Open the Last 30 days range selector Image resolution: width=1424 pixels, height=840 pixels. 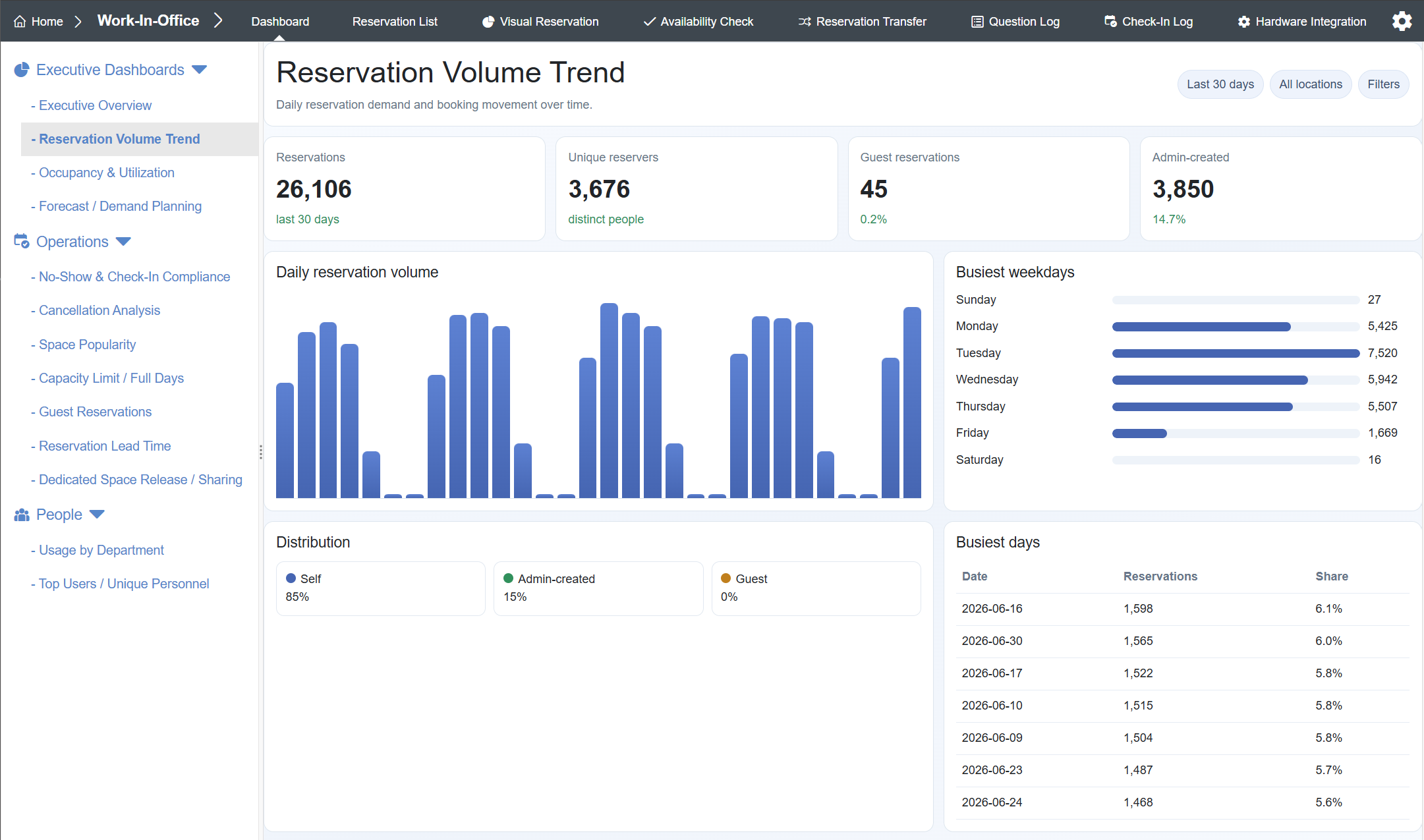tap(1220, 84)
